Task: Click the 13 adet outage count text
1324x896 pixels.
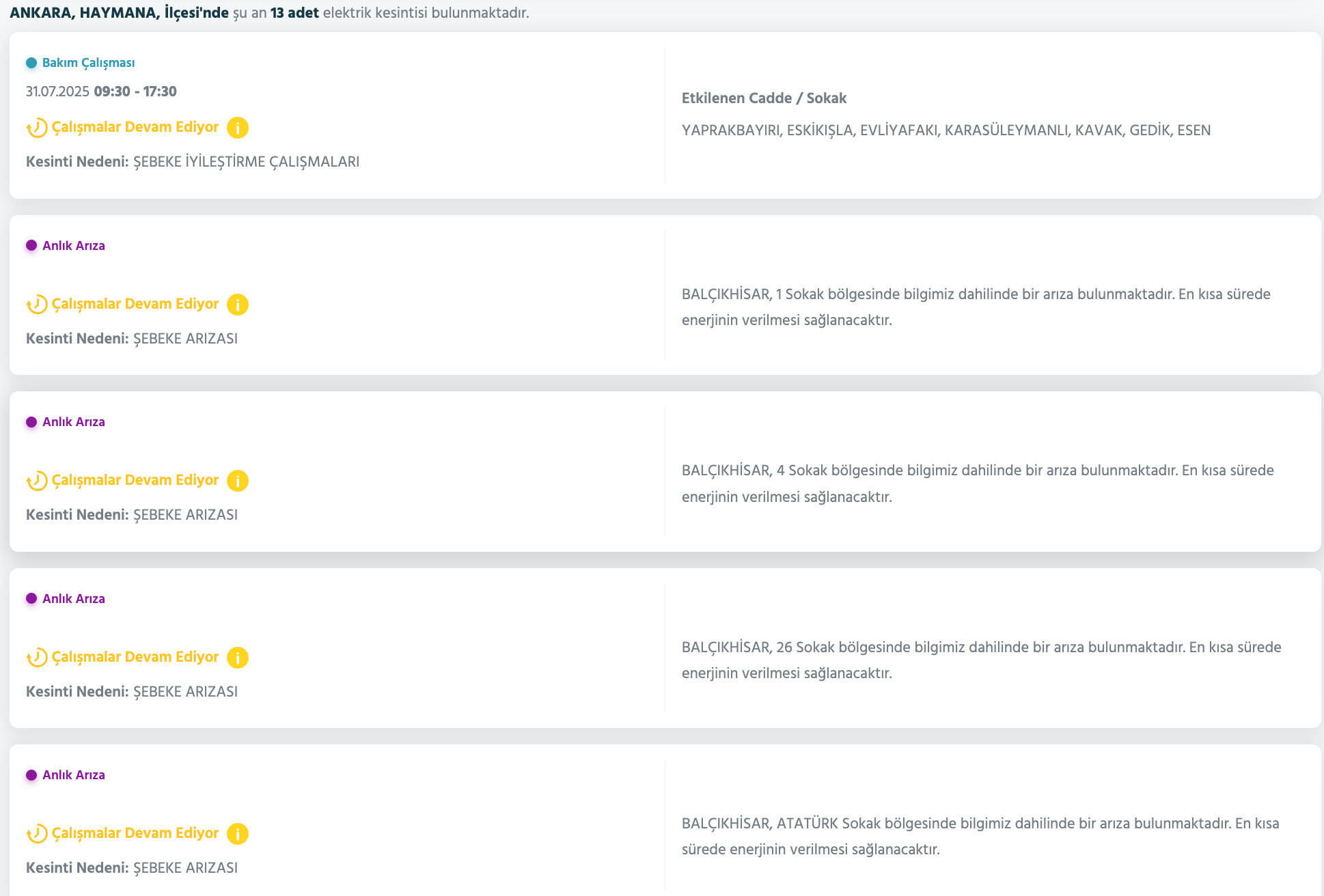Action: [x=294, y=13]
